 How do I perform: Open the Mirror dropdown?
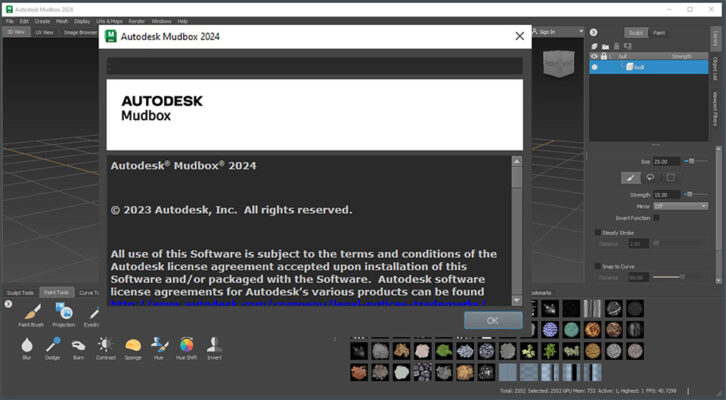tap(681, 206)
